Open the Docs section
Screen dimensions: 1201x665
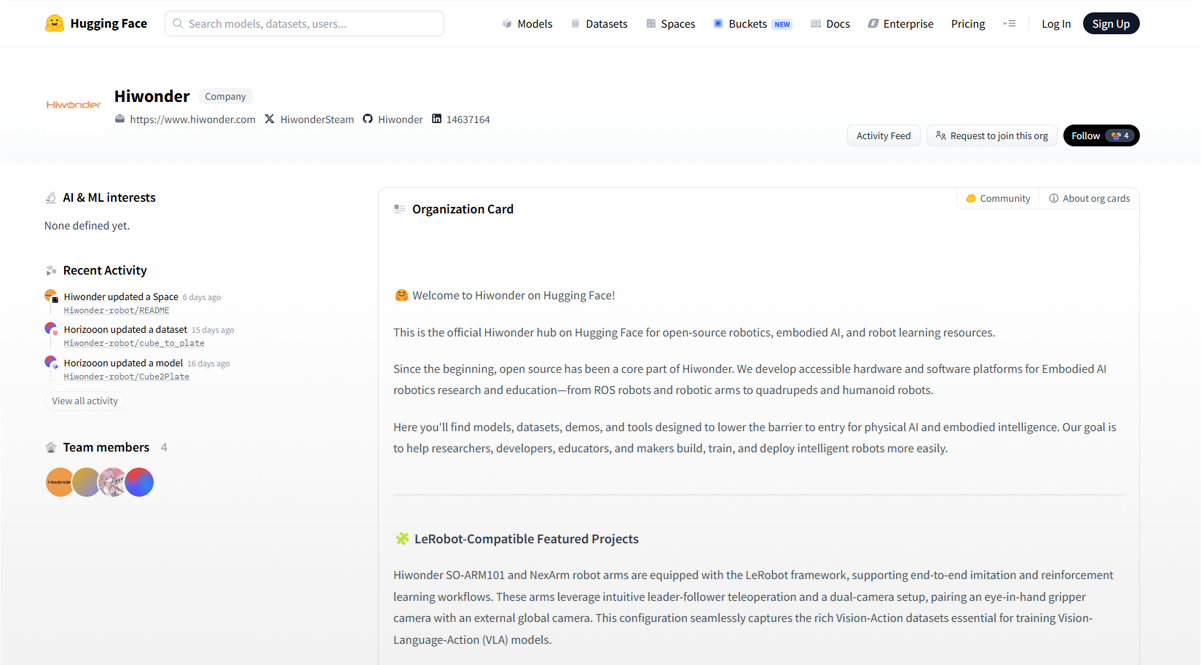(x=830, y=23)
